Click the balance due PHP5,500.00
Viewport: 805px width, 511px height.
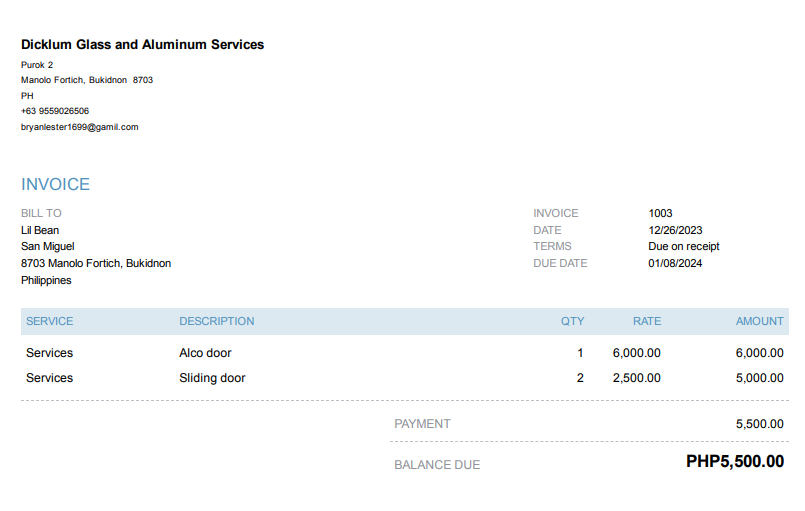pyautogui.click(x=735, y=462)
